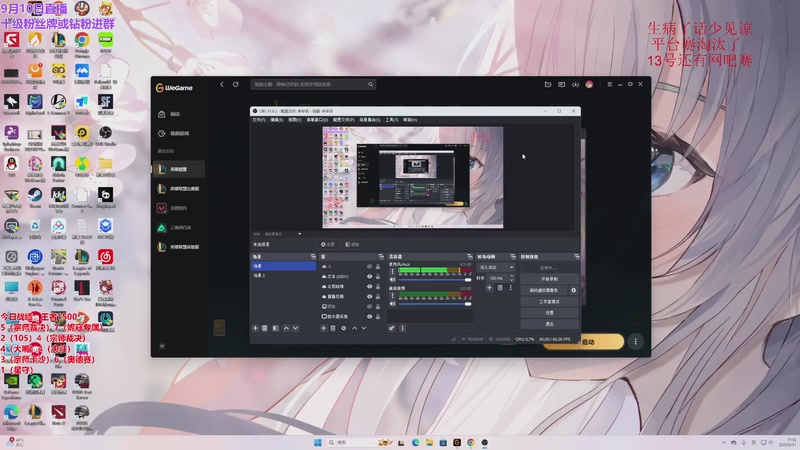
Task: Click 启动虚拟摄像机 button
Action: coord(544,290)
